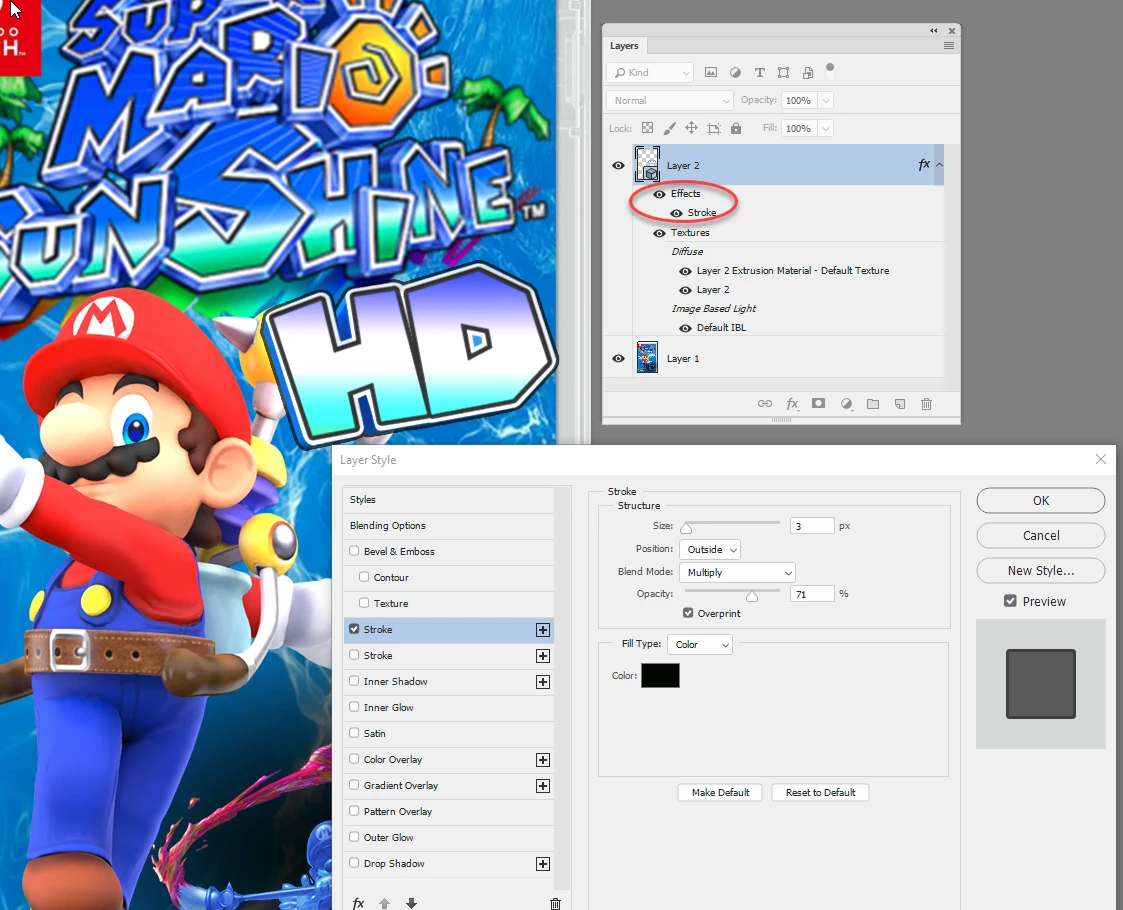Image resolution: width=1123 pixels, height=910 pixels.
Task: Click Make Default button
Action: tap(720, 793)
